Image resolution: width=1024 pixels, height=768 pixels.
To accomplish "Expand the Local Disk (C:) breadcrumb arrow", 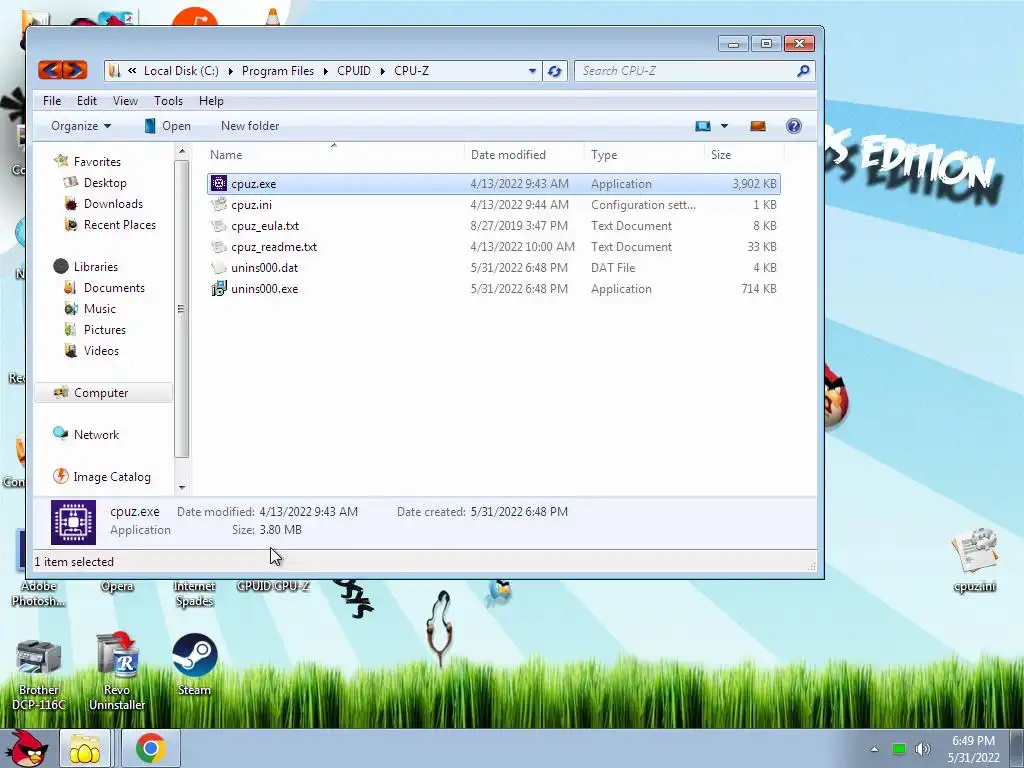I will click(x=231, y=71).
